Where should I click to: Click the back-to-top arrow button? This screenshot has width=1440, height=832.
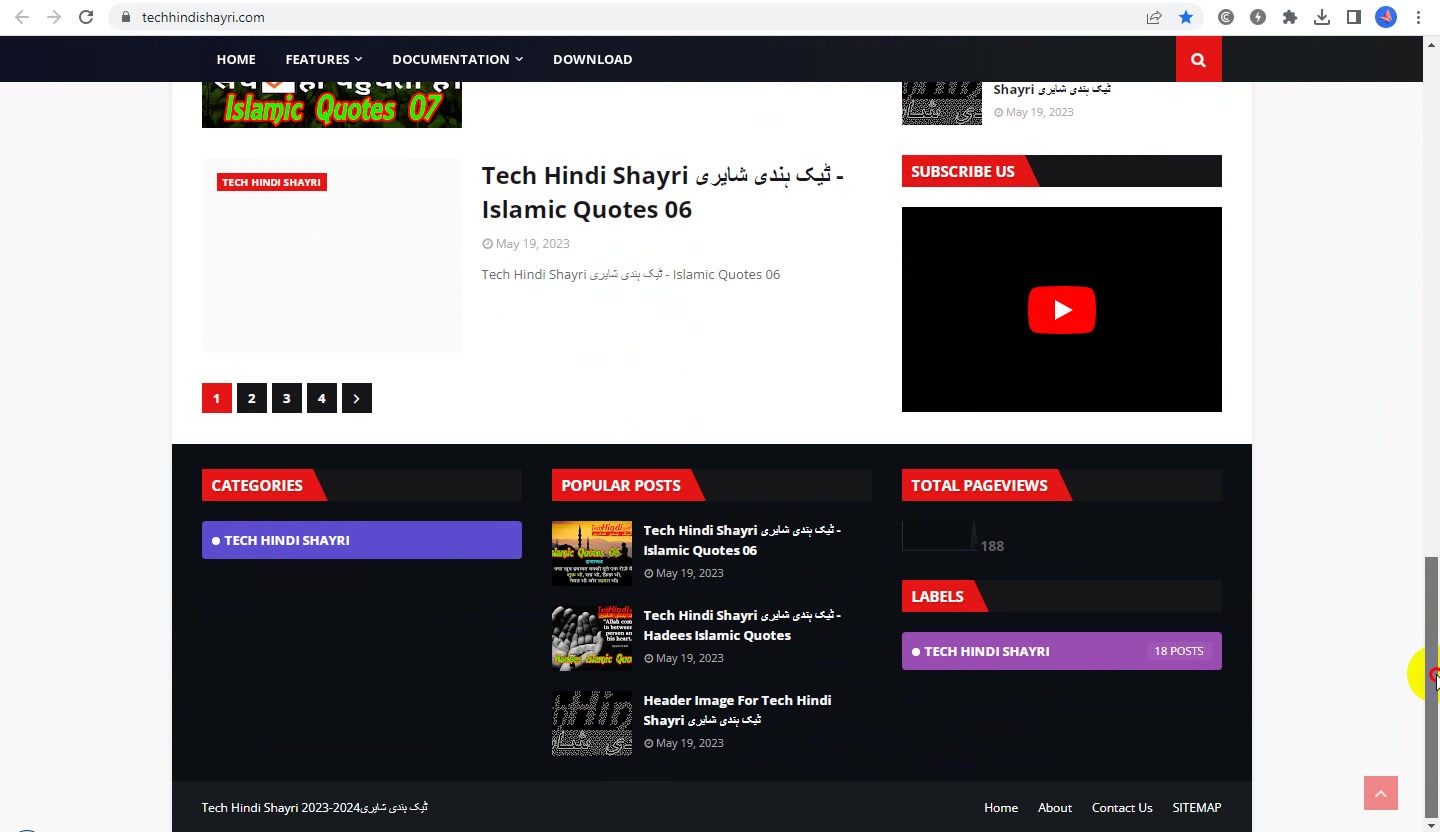click(1381, 793)
